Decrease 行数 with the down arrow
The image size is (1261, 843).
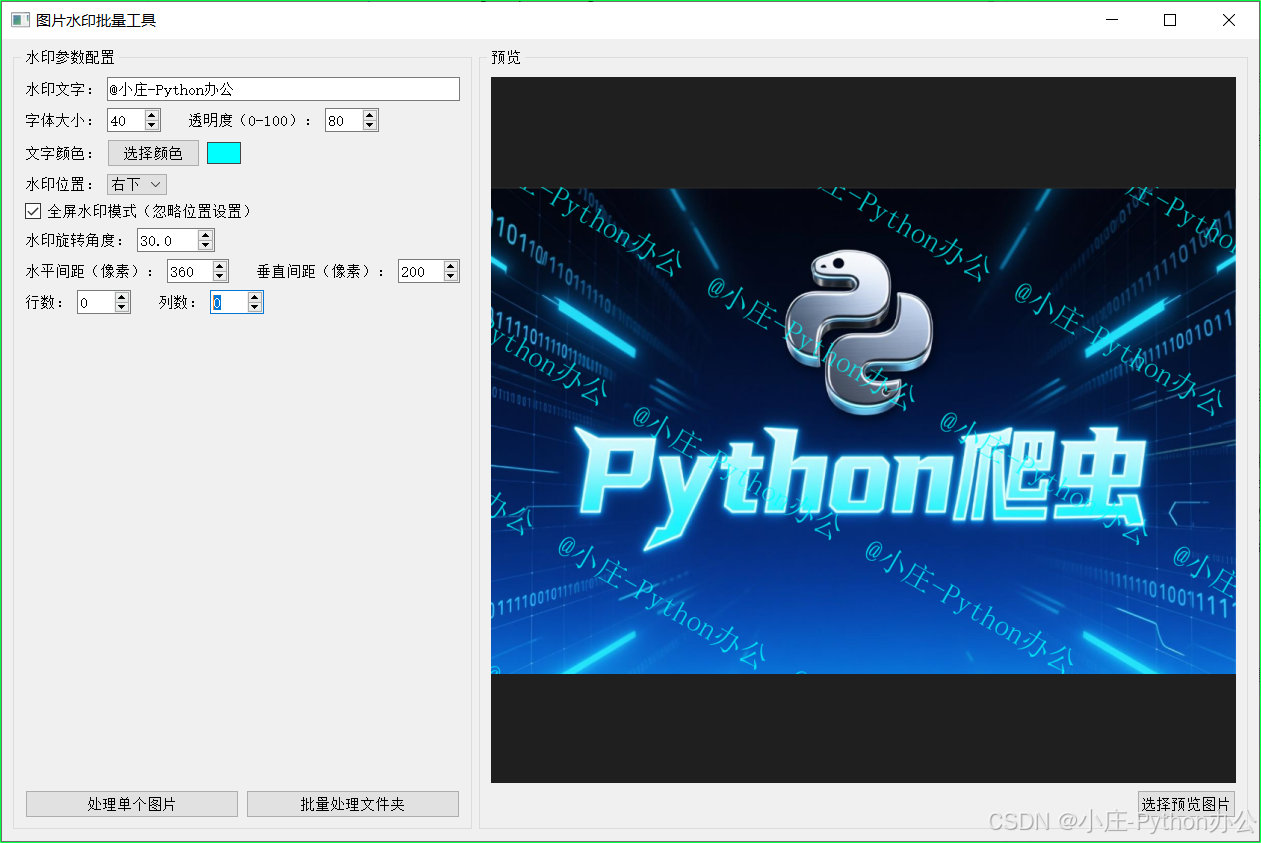(x=122, y=308)
